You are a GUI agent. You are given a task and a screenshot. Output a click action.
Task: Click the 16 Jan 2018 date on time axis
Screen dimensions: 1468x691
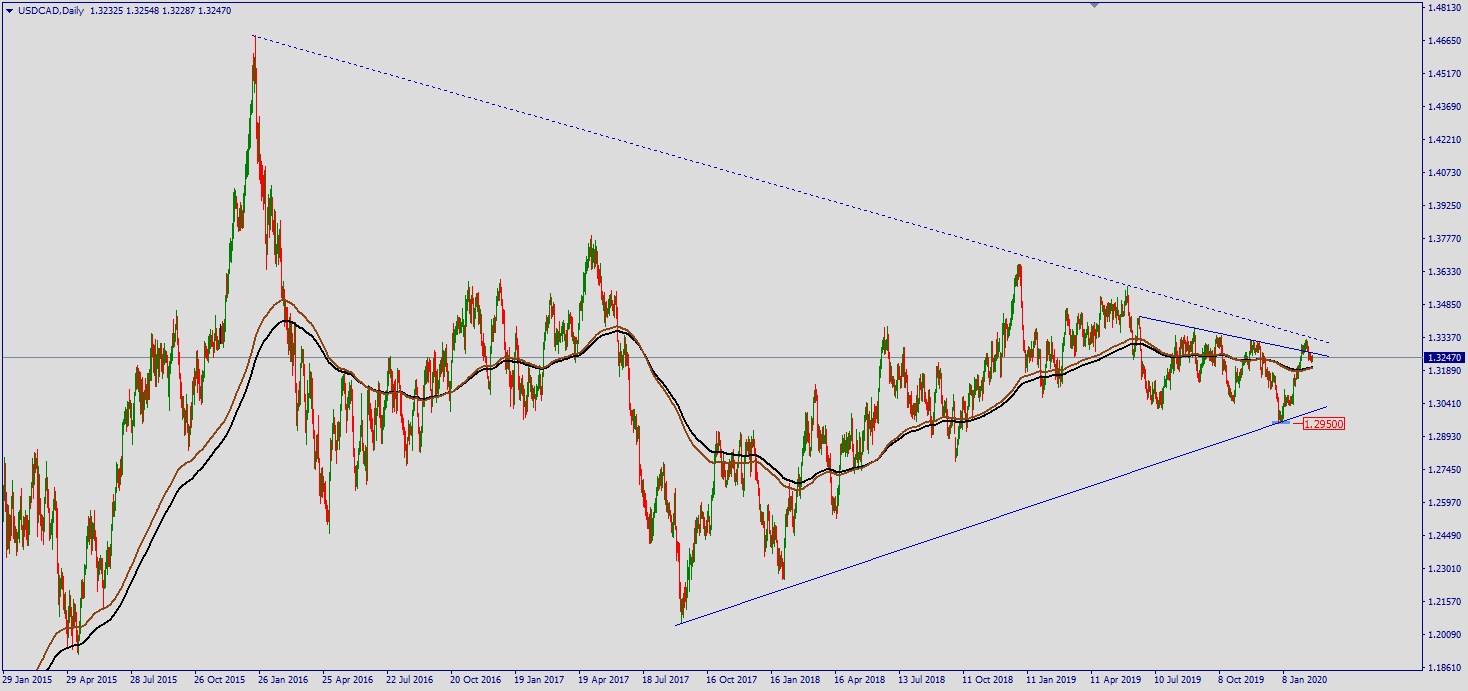(x=796, y=679)
